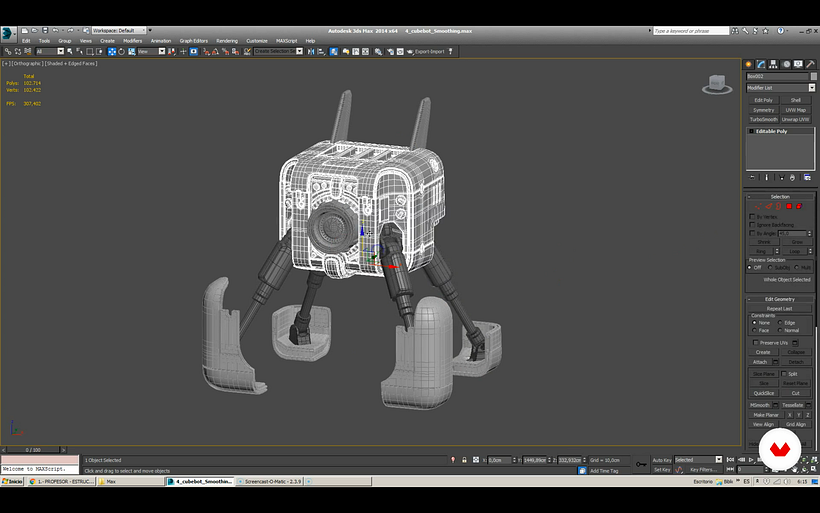Enable Preserve UVs checkbox
Screen dimensions: 820x513
click(756, 343)
